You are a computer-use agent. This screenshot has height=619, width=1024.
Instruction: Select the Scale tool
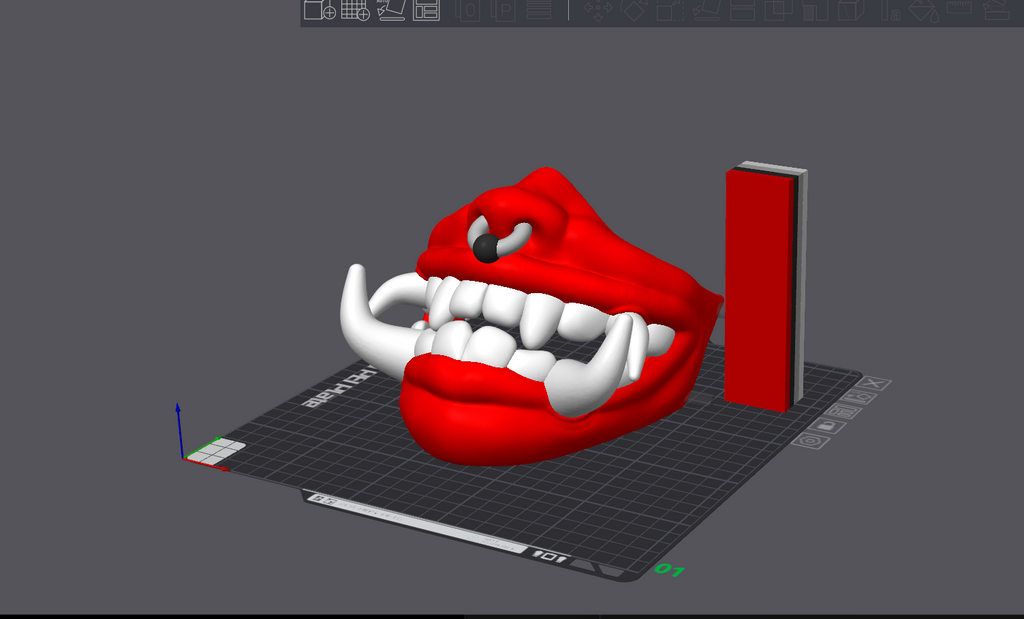[669, 10]
